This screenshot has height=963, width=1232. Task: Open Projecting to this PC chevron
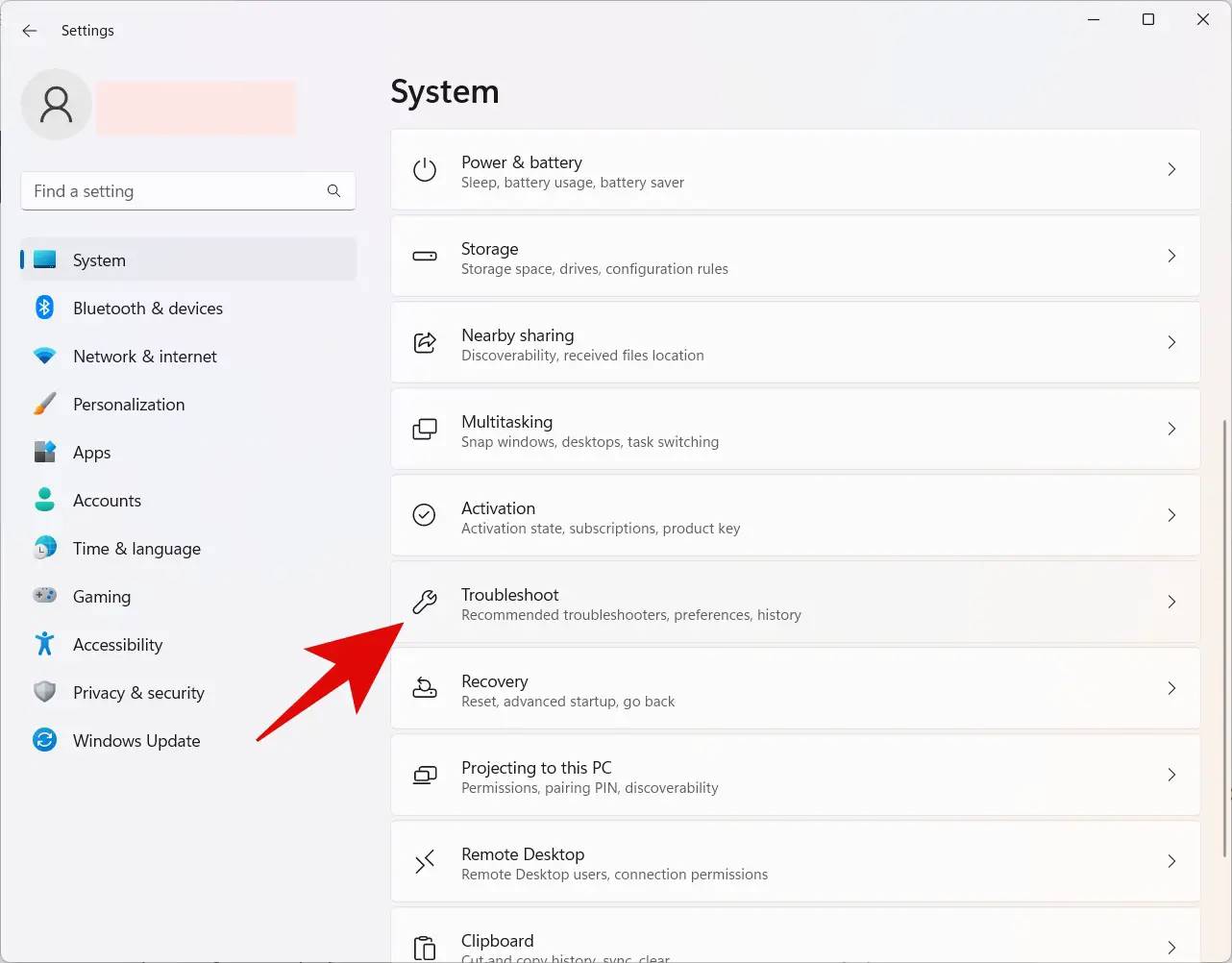click(1171, 775)
